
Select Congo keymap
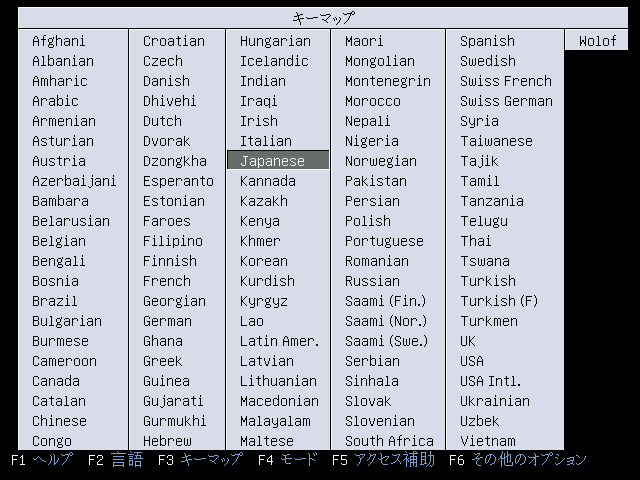click(x=52, y=441)
